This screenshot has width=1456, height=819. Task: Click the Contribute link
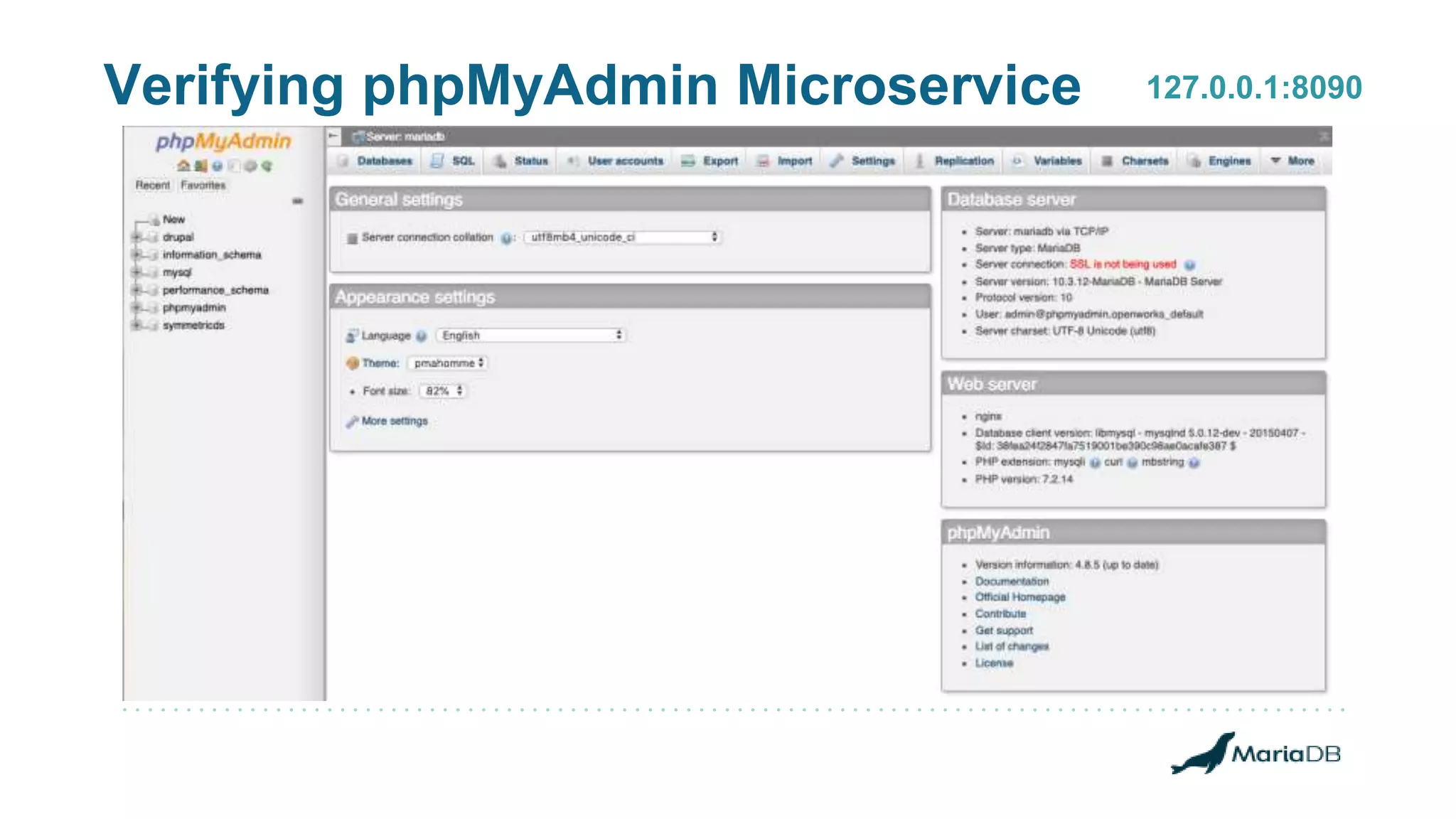[x=1000, y=614]
